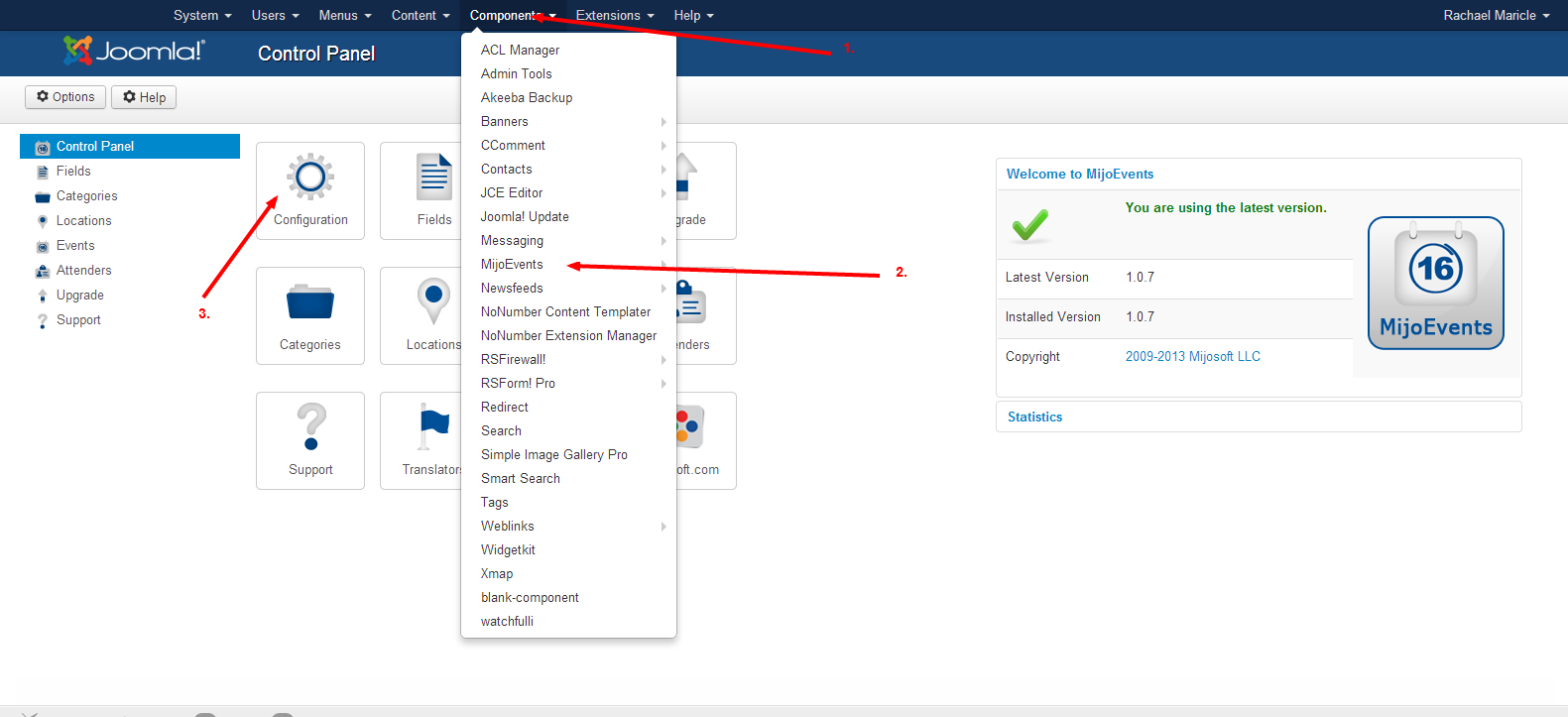
Task: Open the System menu
Action: (x=202, y=16)
